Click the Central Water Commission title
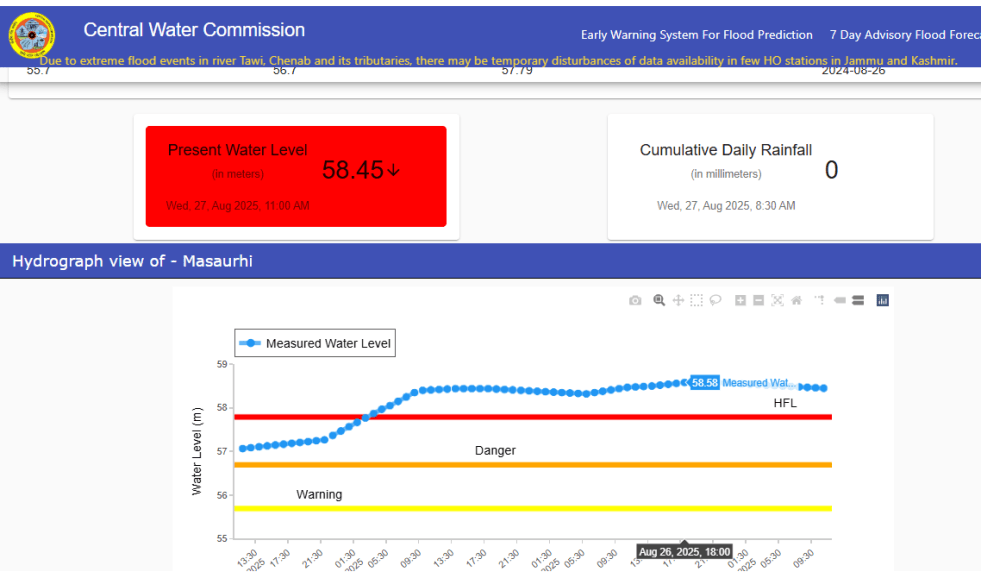 pos(194,30)
